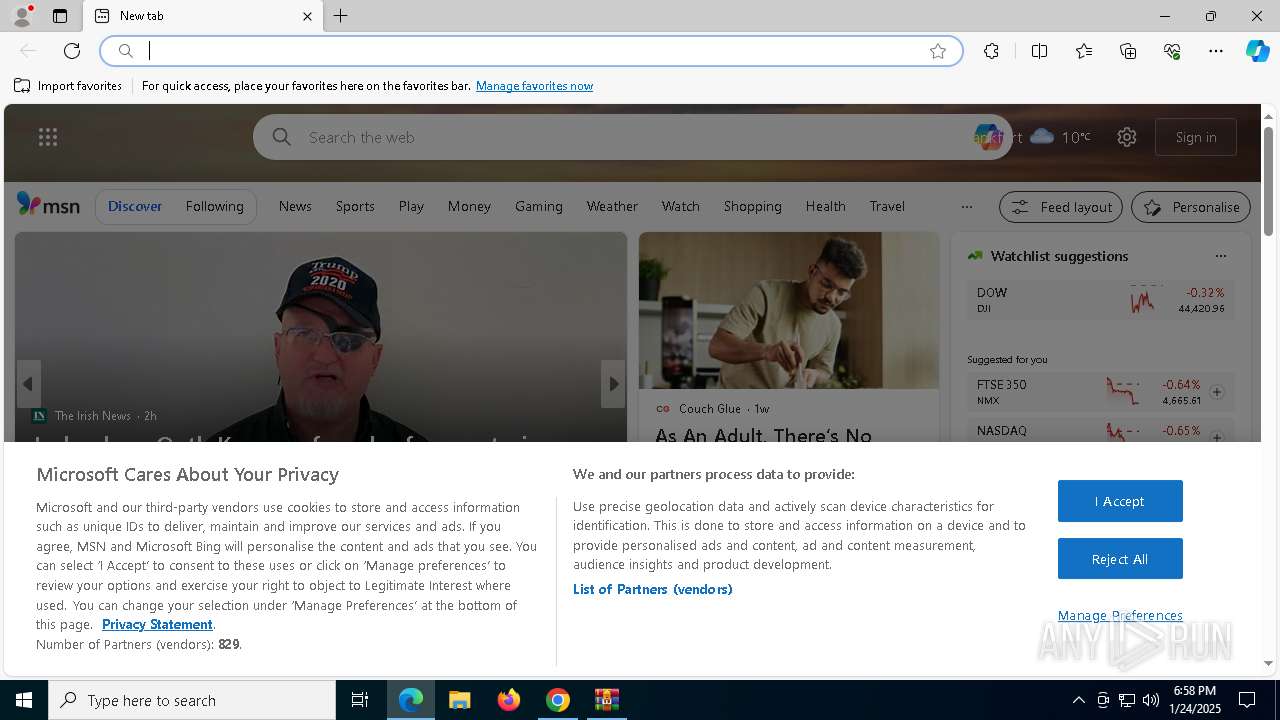Image resolution: width=1280 pixels, height=720 pixels.
Task: Go to next carousel story arrow
Action: point(613,384)
